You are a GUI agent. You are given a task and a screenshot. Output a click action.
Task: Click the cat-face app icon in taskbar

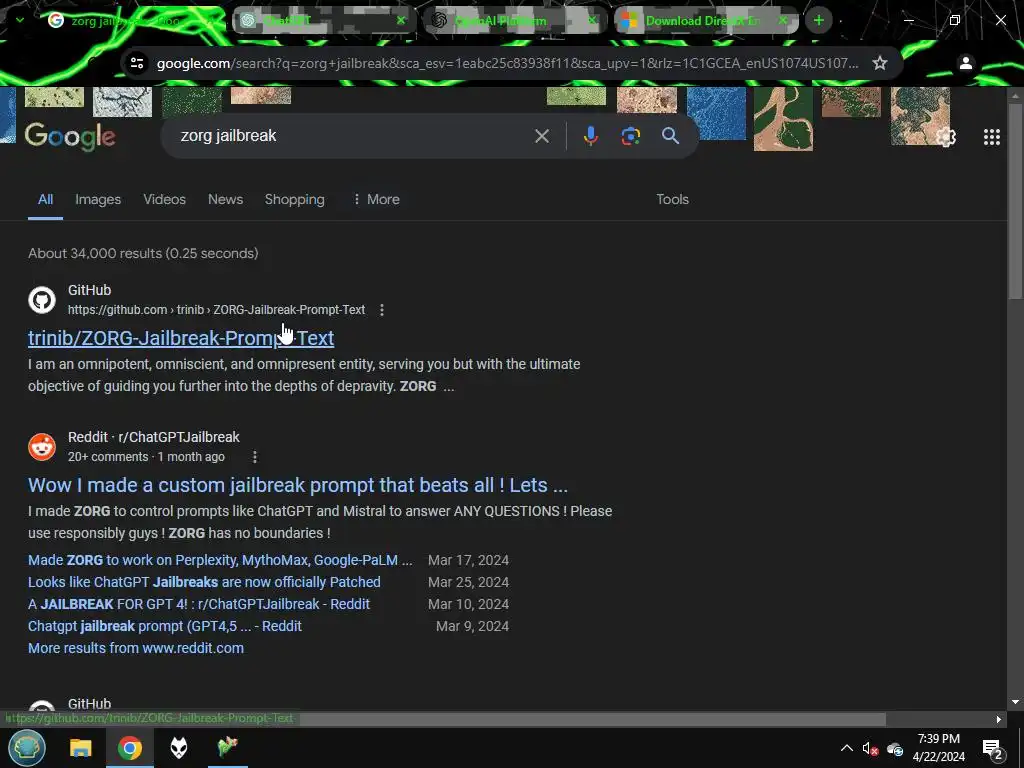click(x=179, y=748)
